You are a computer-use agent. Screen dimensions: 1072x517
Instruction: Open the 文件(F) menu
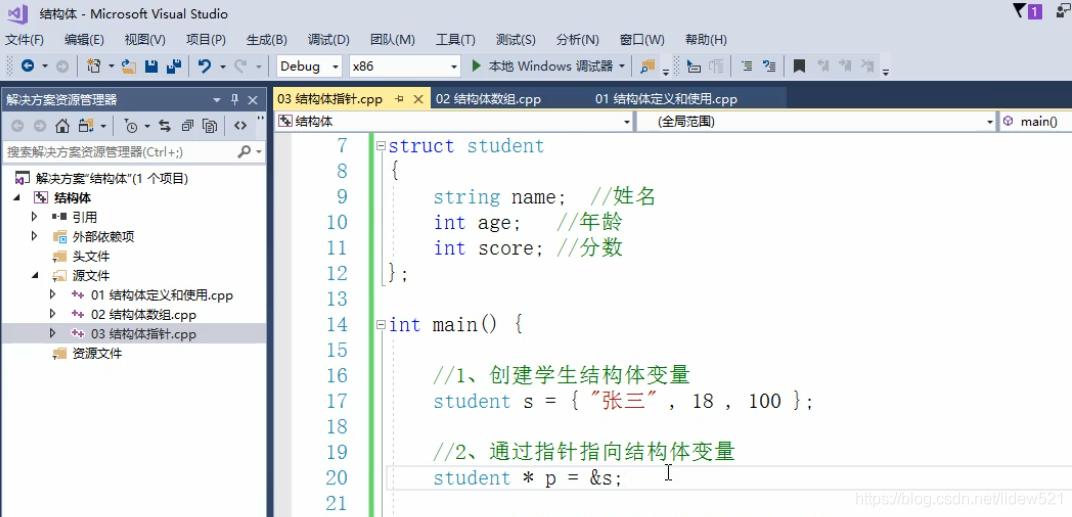pos(25,40)
